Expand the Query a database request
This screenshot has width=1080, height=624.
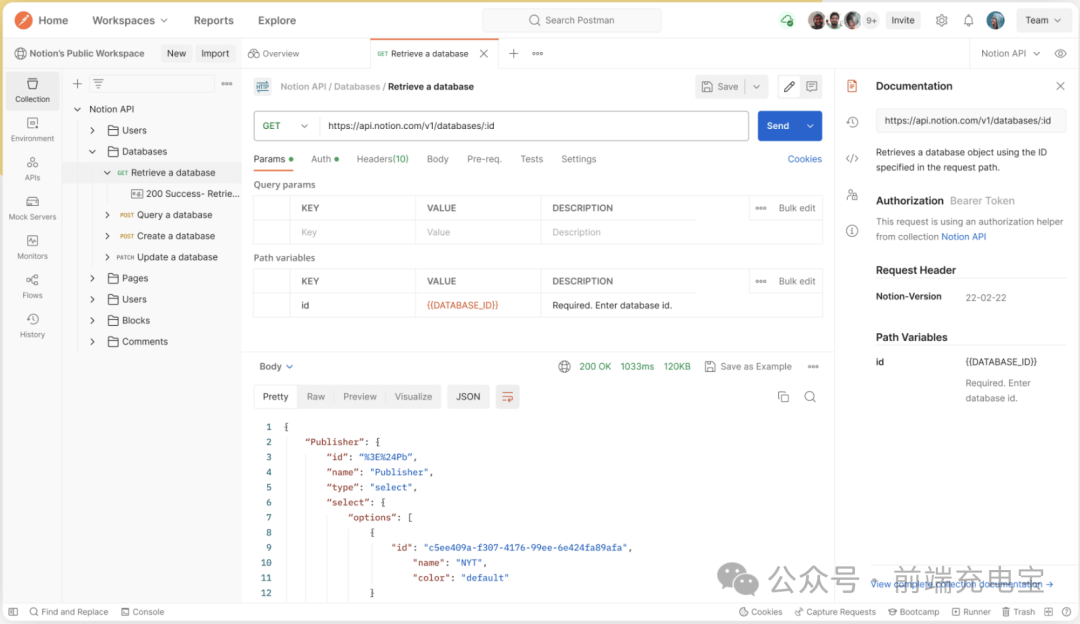[107, 215]
